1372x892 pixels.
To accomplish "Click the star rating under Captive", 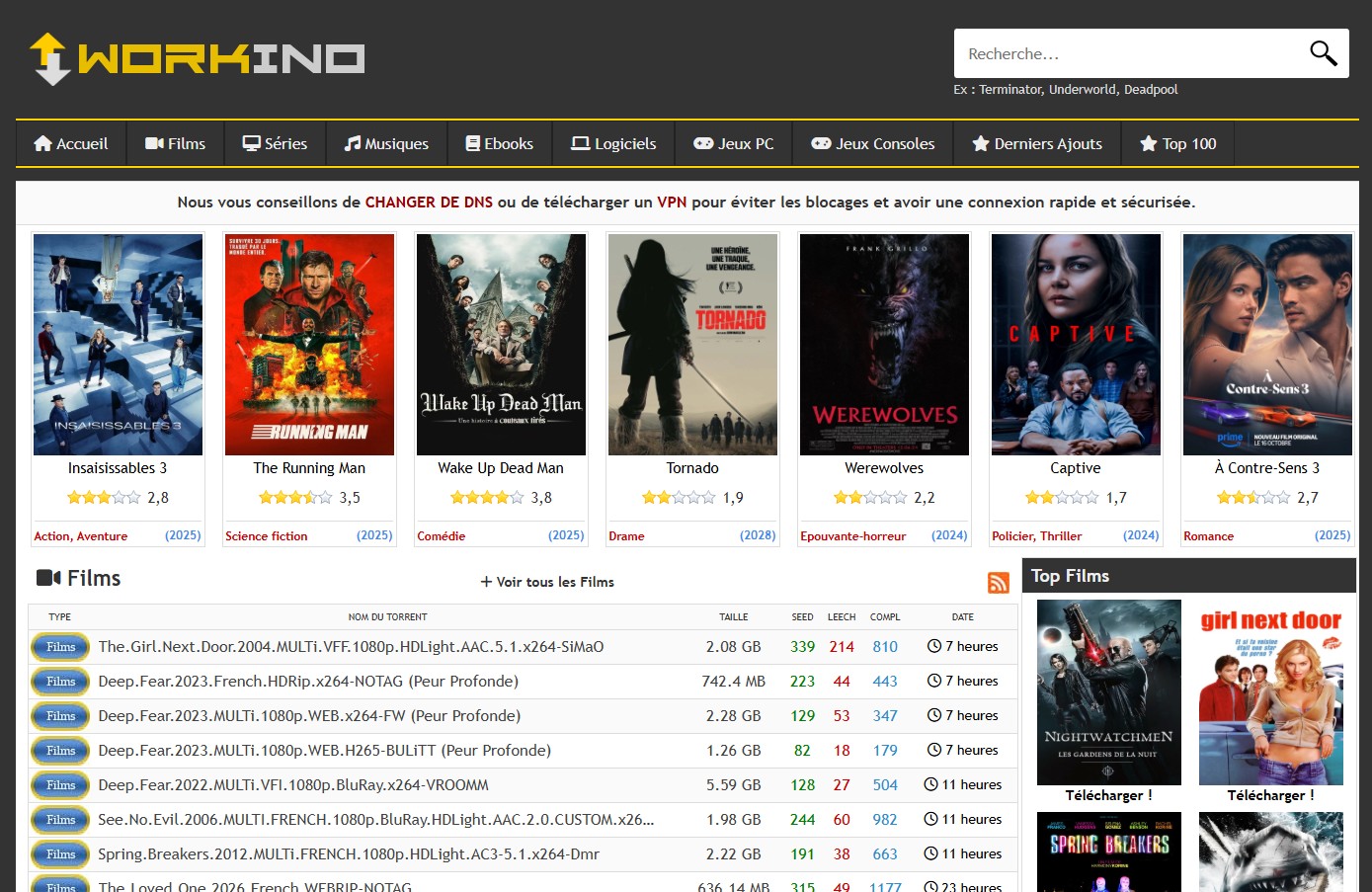I will 1062,498.
